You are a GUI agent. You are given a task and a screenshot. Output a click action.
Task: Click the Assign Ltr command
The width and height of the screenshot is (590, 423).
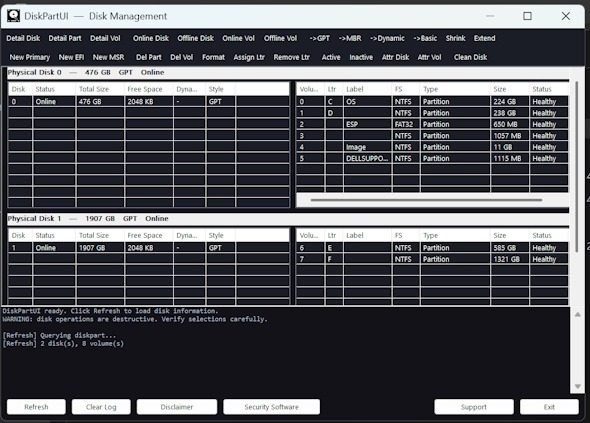pyautogui.click(x=249, y=57)
